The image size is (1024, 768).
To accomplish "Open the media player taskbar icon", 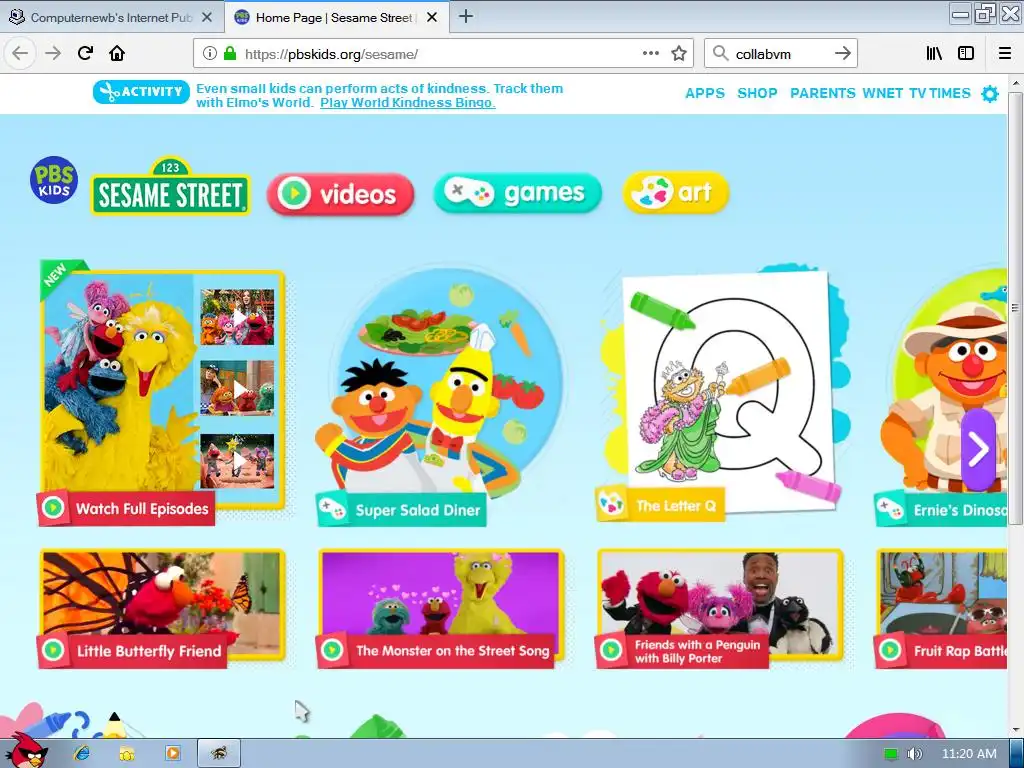I will pyautogui.click(x=172, y=753).
